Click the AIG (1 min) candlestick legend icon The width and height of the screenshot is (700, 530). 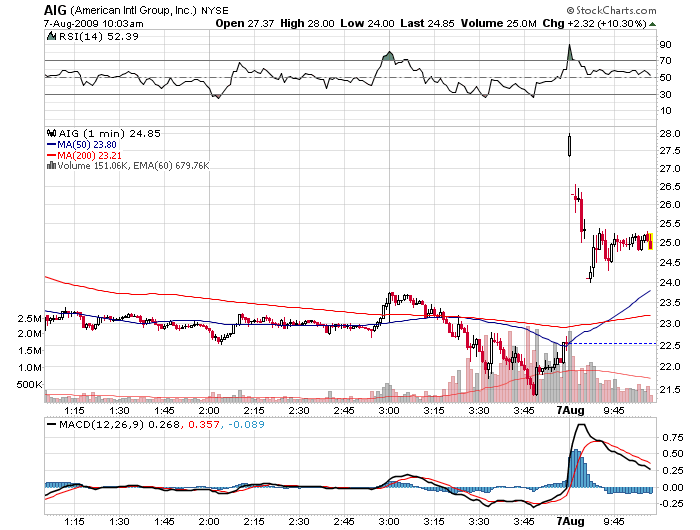[51, 133]
